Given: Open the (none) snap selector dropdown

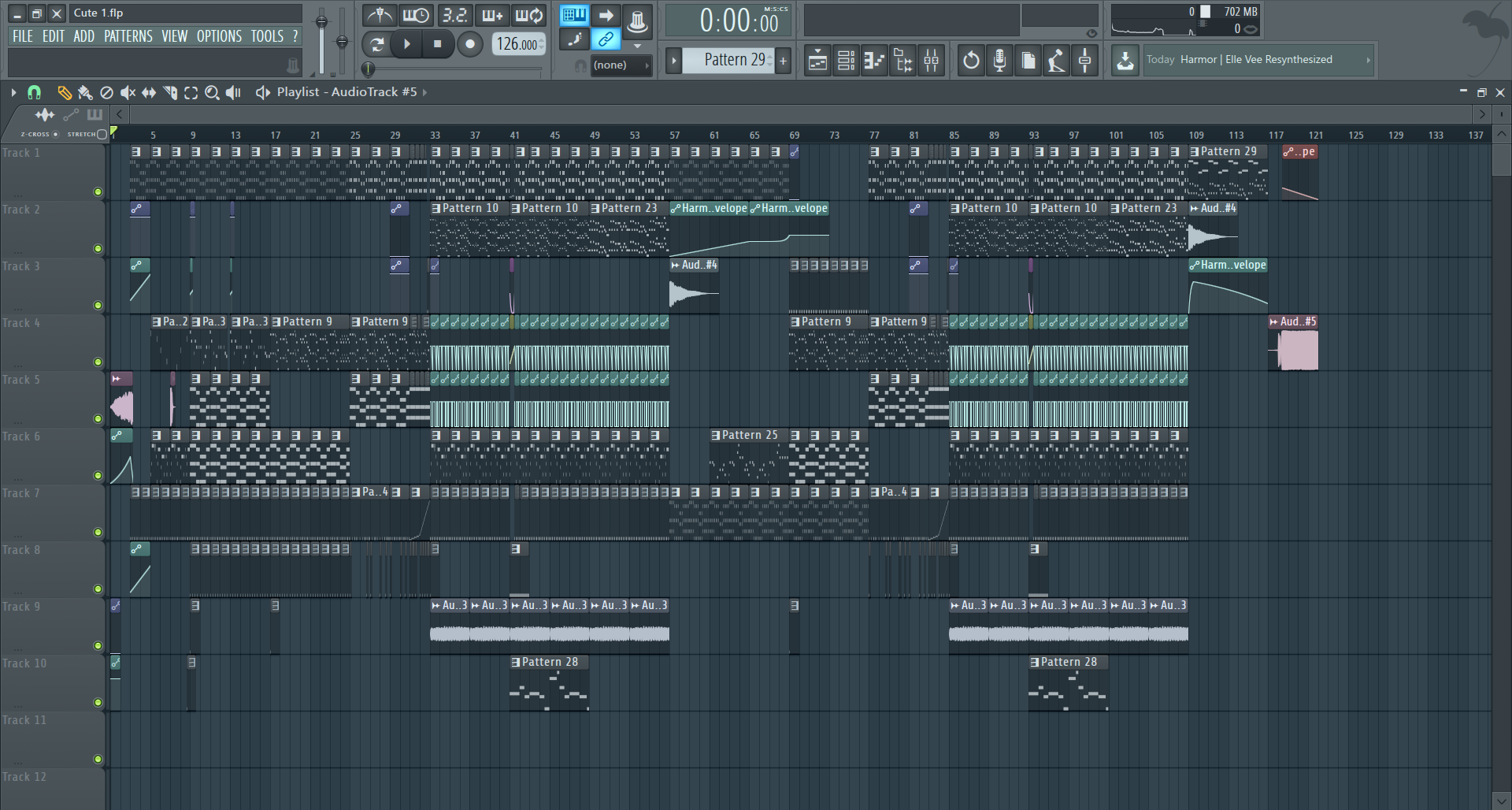Looking at the screenshot, I should [x=621, y=65].
